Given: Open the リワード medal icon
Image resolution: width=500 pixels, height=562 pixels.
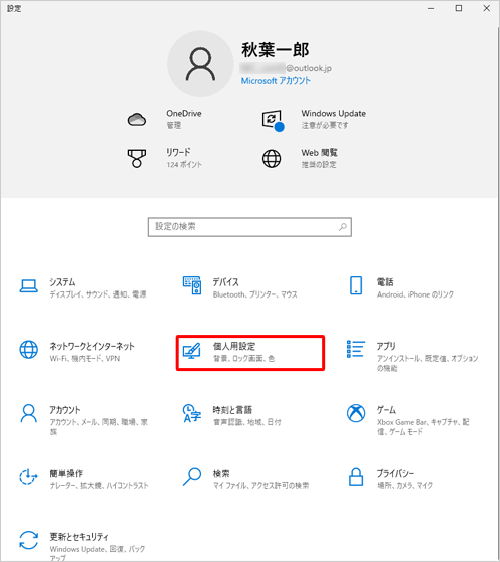Looking at the screenshot, I should 137,158.
